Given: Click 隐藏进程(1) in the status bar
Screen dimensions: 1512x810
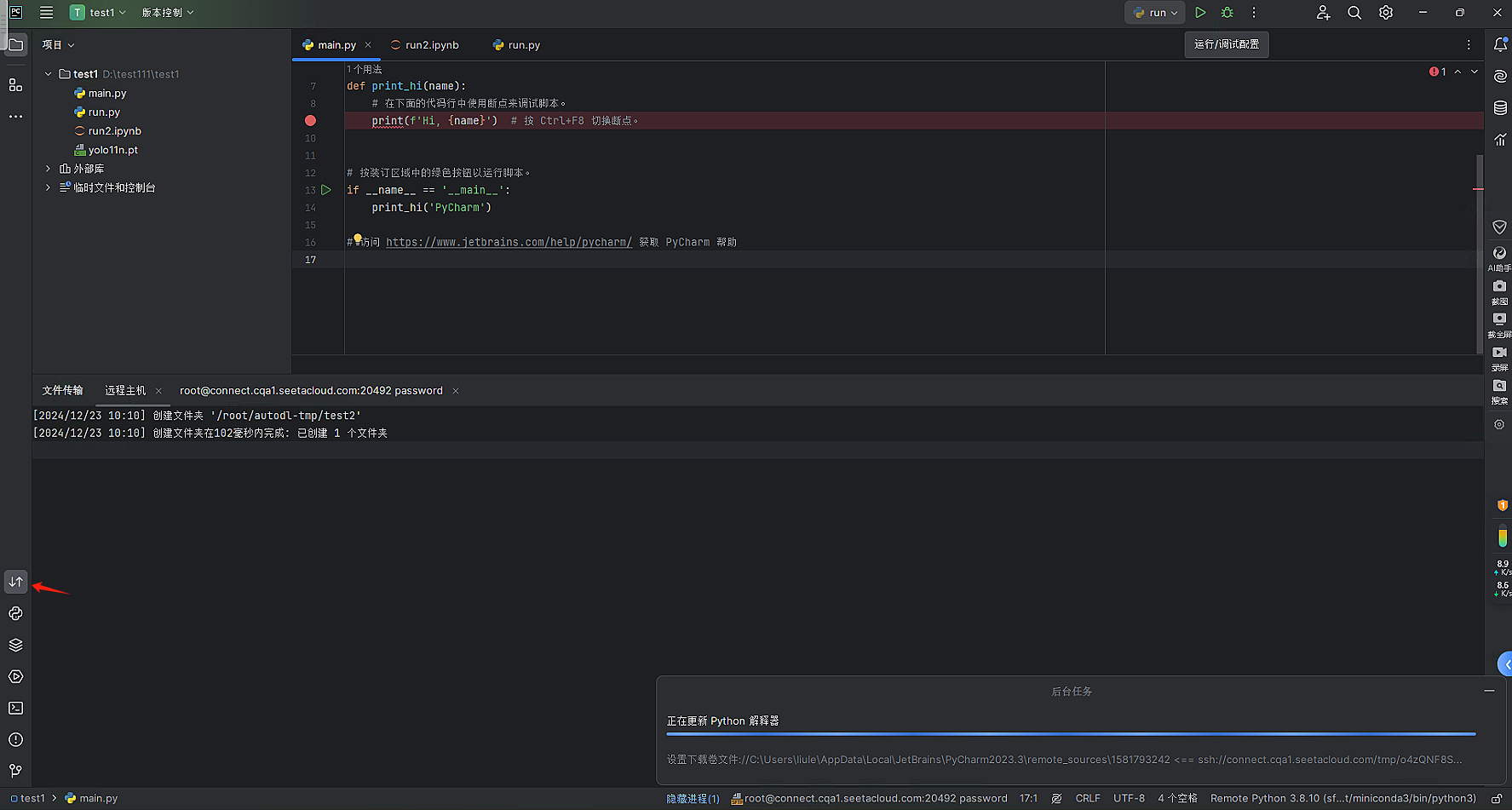Looking at the screenshot, I should pyautogui.click(x=693, y=799).
